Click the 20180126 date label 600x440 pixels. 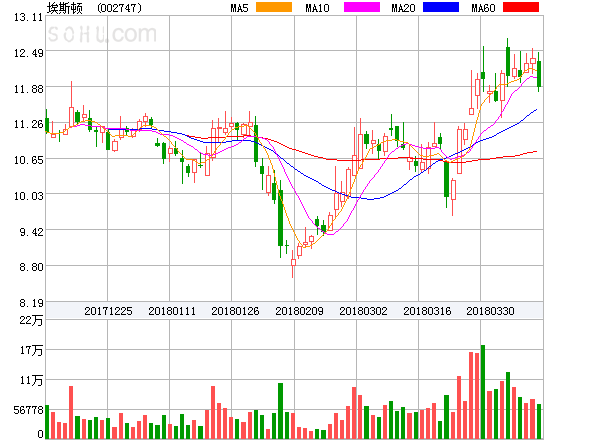tap(235, 311)
